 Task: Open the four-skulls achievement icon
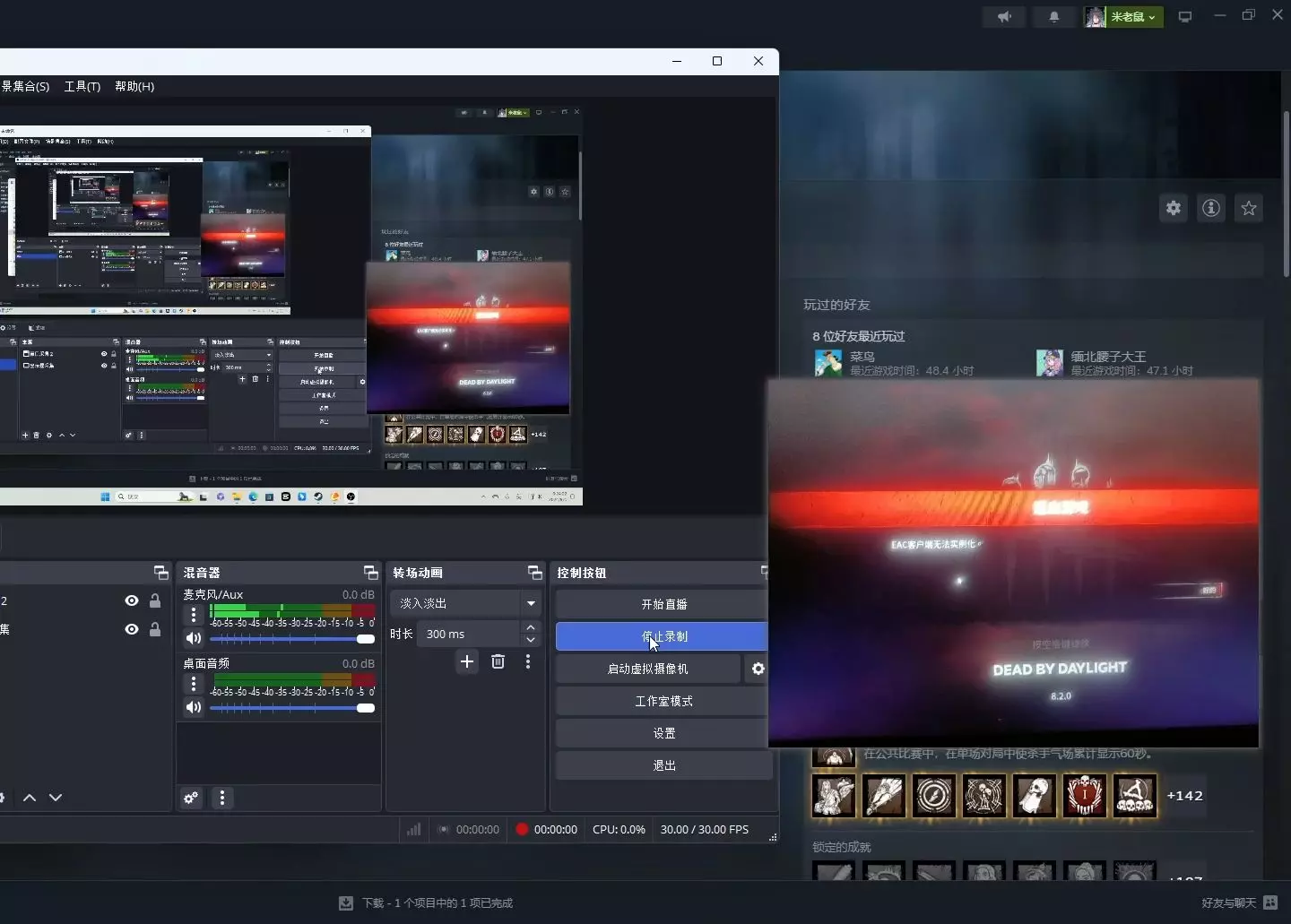point(1135,795)
